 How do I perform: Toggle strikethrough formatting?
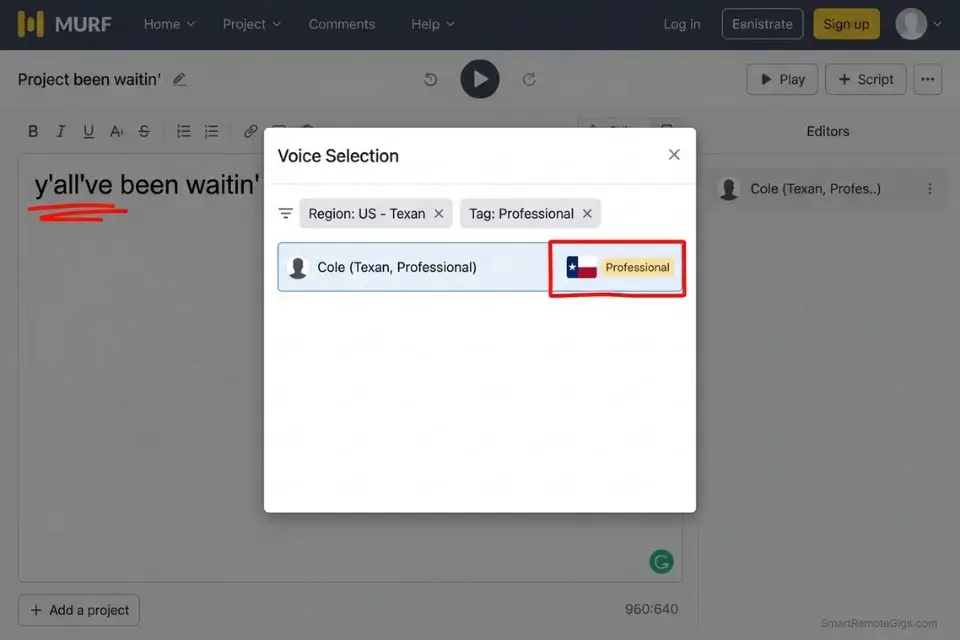click(144, 131)
